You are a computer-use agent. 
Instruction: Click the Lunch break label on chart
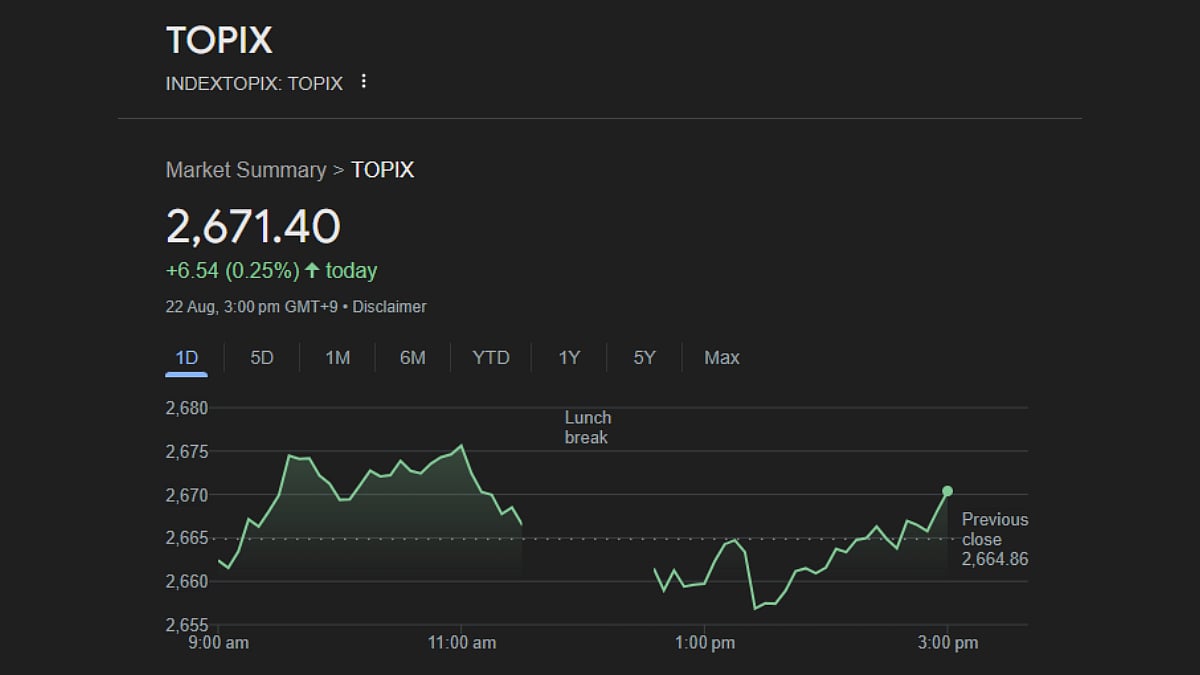(x=587, y=427)
